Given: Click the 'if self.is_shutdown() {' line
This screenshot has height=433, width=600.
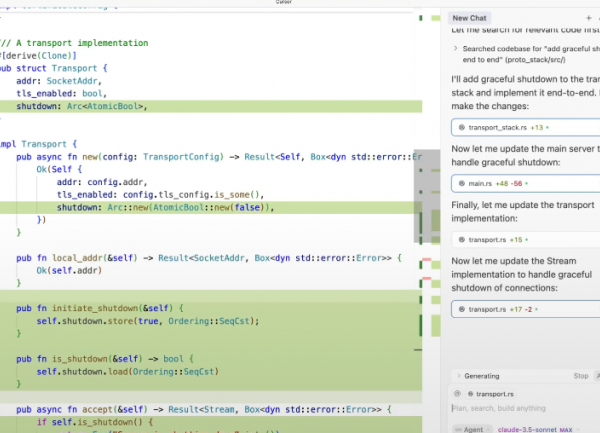Looking at the screenshot, I should [95, 422].
